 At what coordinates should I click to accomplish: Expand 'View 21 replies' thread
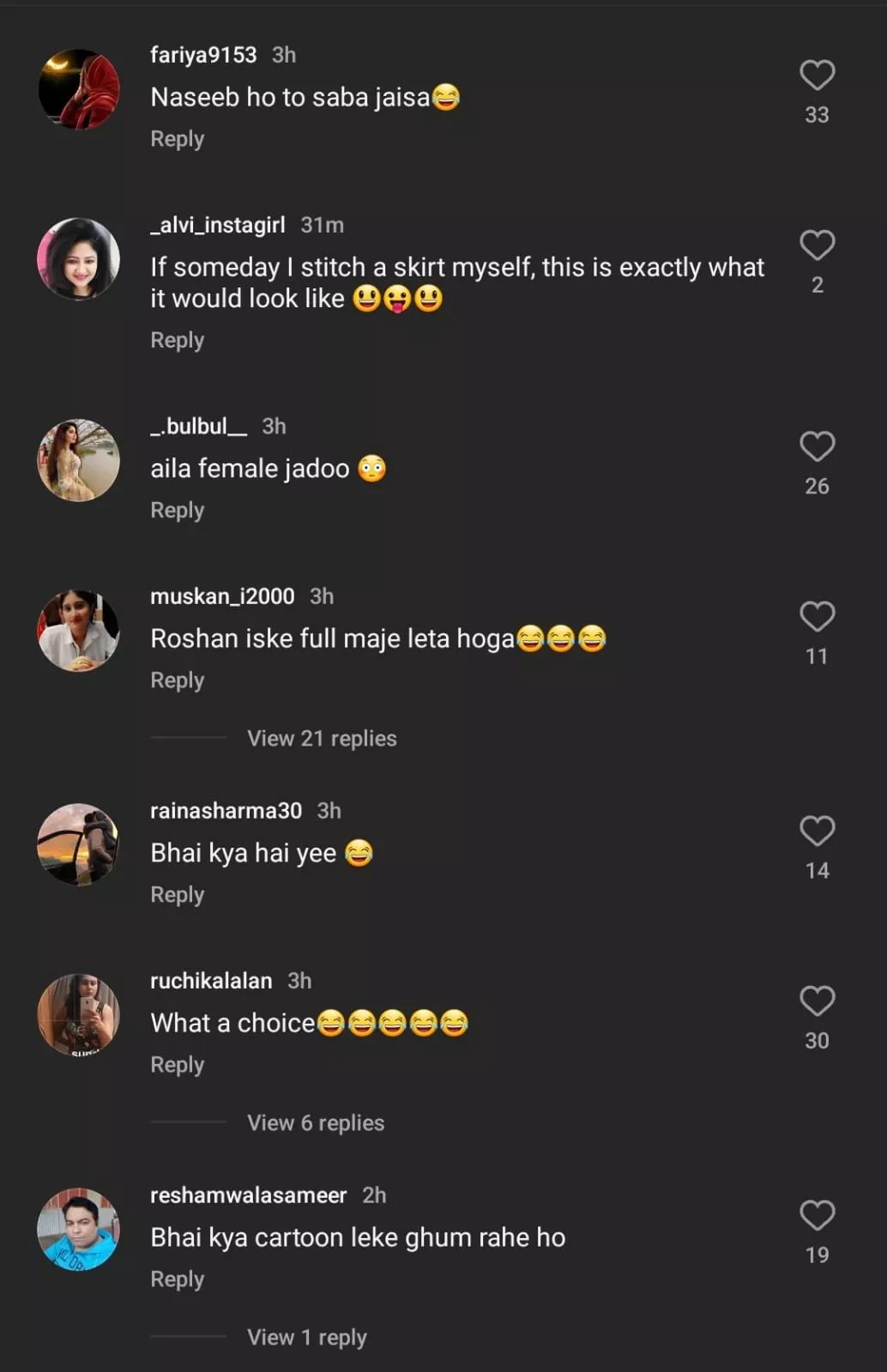[x=322, y=739]
